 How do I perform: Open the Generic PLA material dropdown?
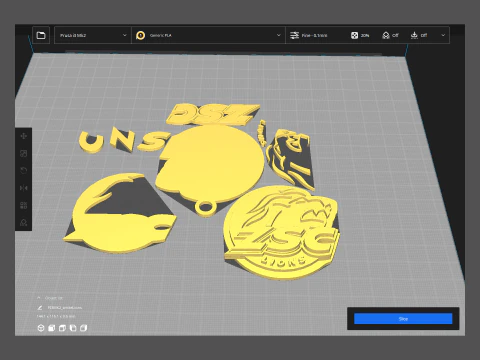tap(209, 35)
